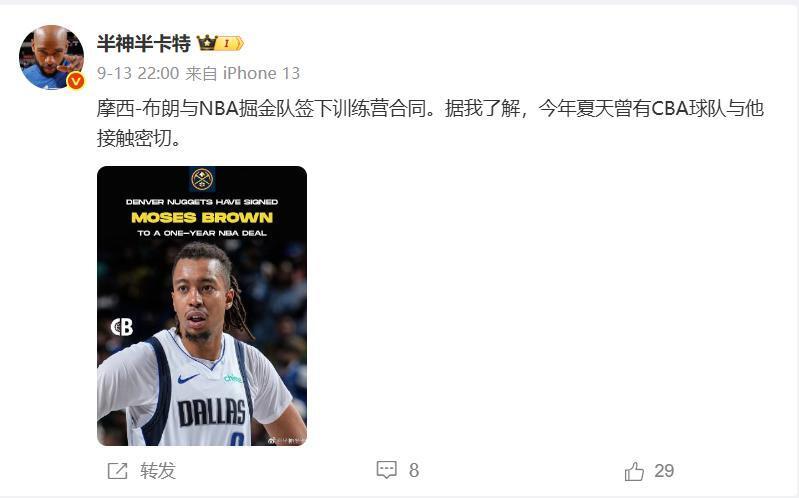Click the Nike swoosh on the jersey
The image size is (799, 498).
click(x=188, y=379)
